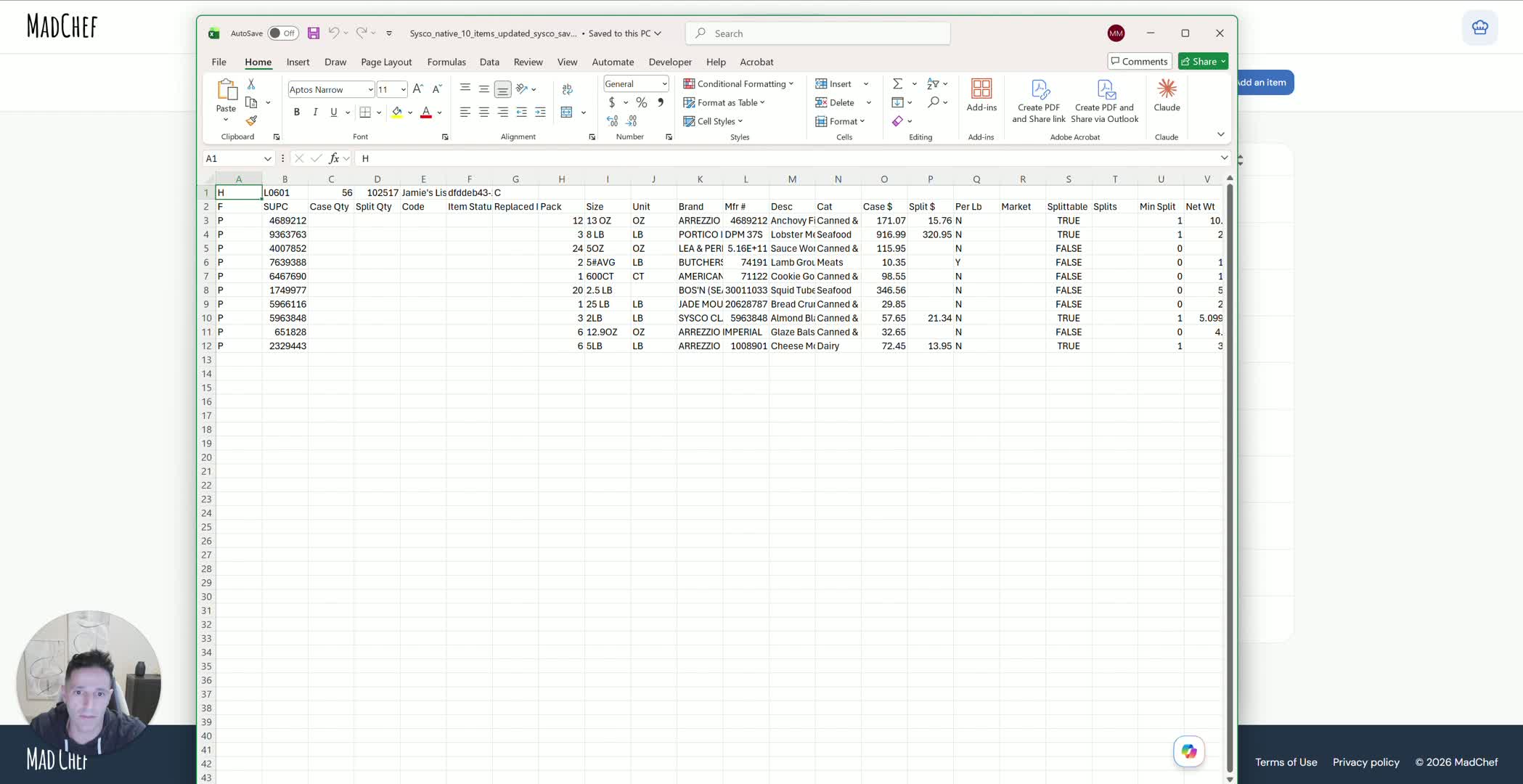Viewport: 1523px width, 784px height.
Task: Apply Percent Style to the cell
Action: 641,102
